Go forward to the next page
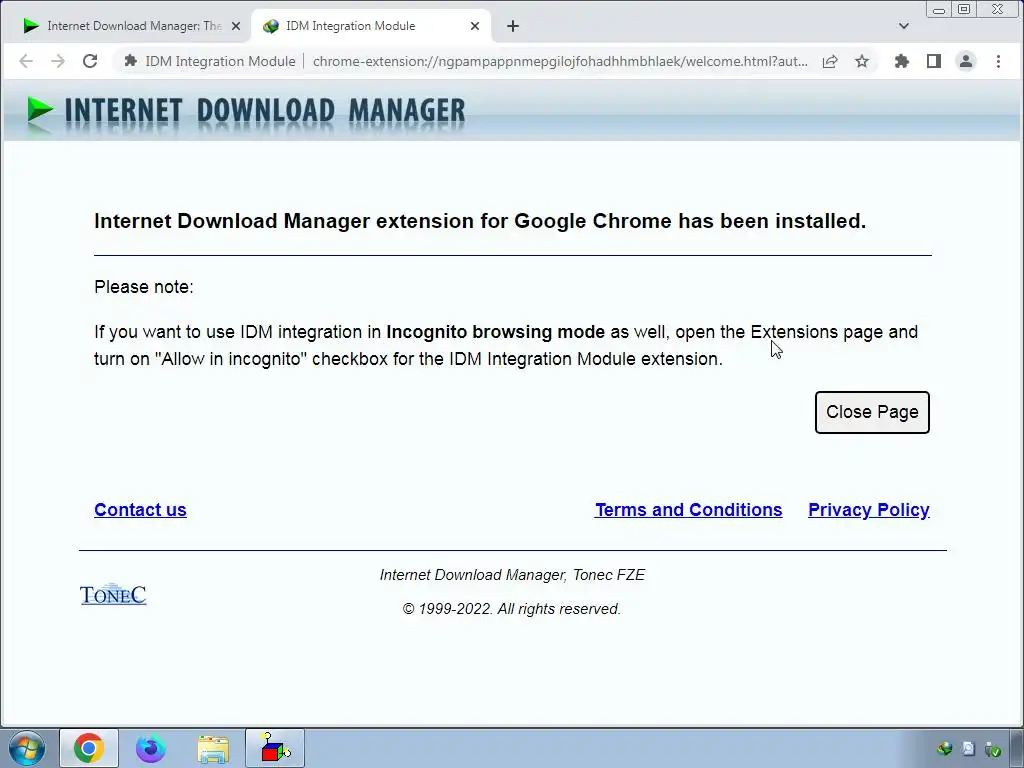This screenshot has height=768, width=1024. coord(58,61)
